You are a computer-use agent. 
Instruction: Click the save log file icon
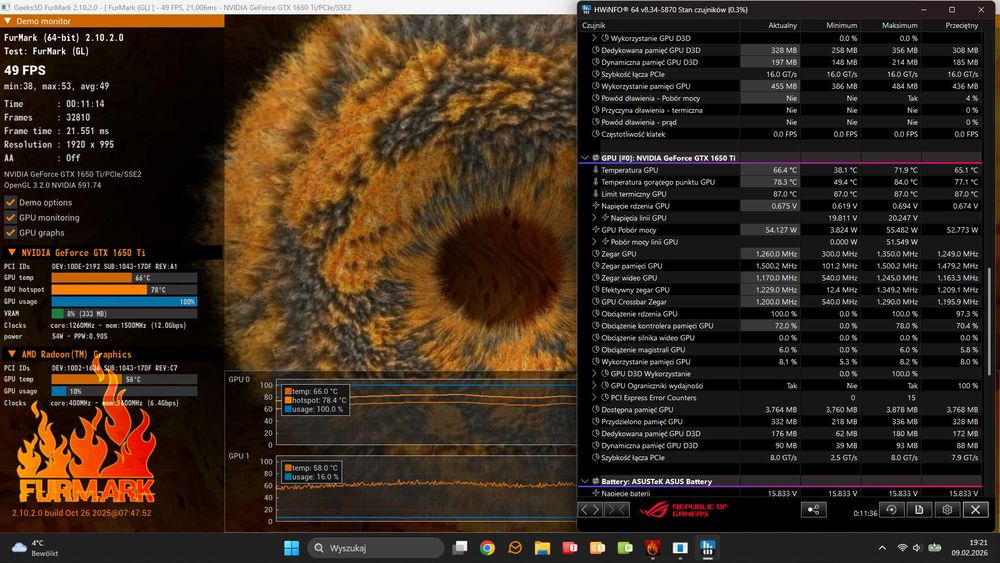[918, 510]
